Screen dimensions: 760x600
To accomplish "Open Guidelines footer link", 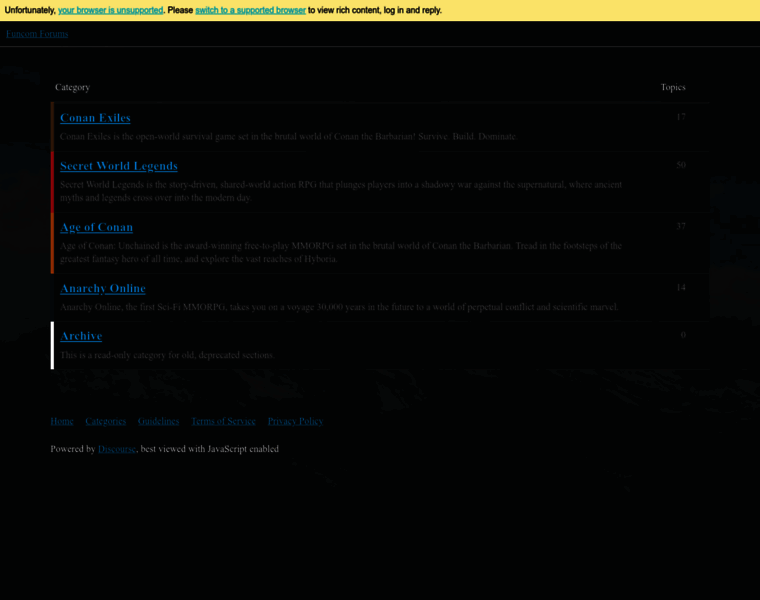I will pyautogui.click(x=158, y=421).
